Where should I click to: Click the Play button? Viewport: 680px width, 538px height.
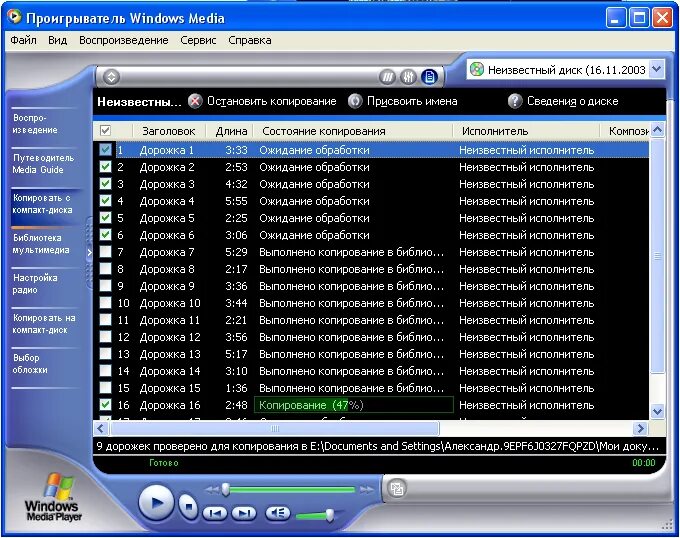(156, 503)
